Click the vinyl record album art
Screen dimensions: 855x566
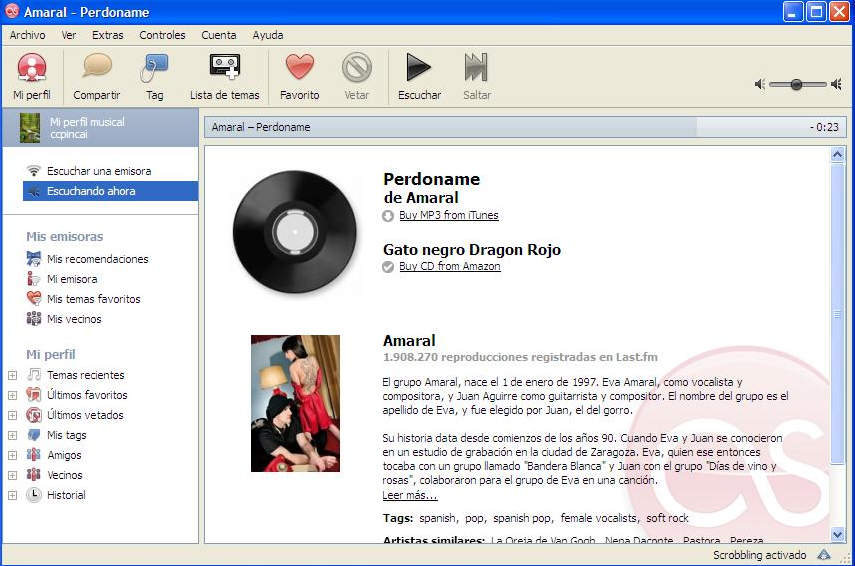tap(295, 232)
